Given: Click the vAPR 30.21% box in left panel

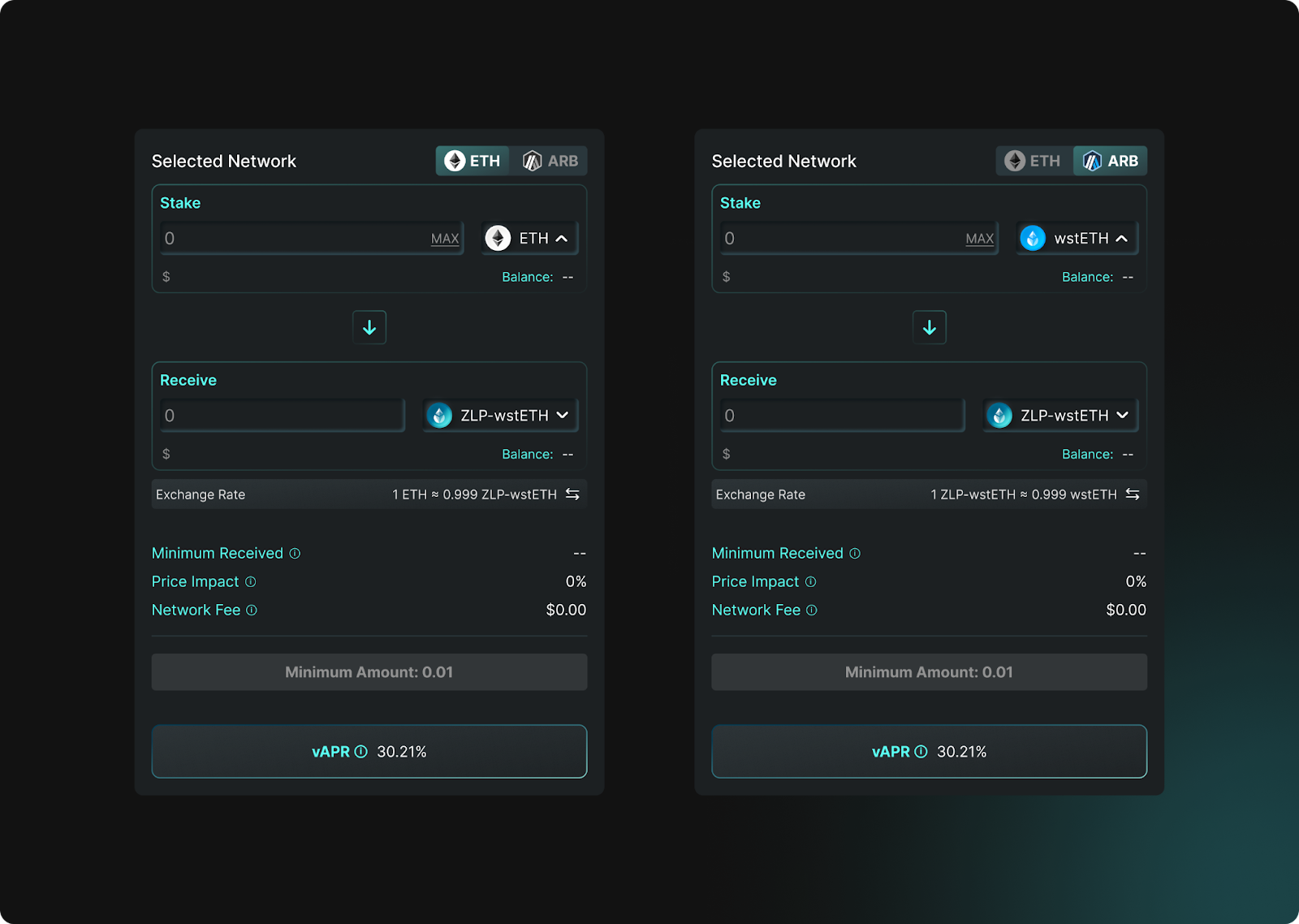Looking at the screenshot, I should click(x=369, y=751).
